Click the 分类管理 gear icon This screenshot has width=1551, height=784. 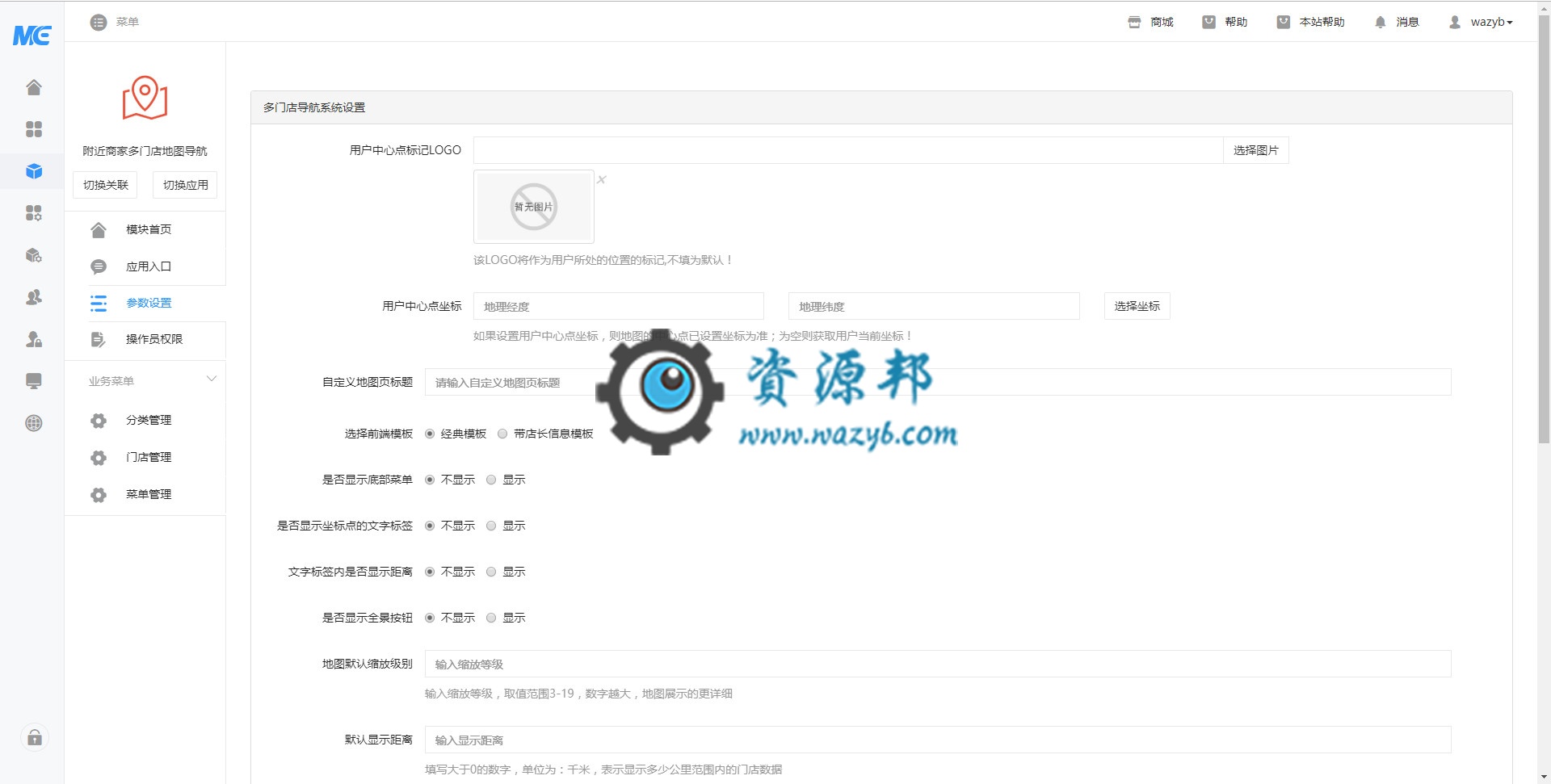click(99, 421)
